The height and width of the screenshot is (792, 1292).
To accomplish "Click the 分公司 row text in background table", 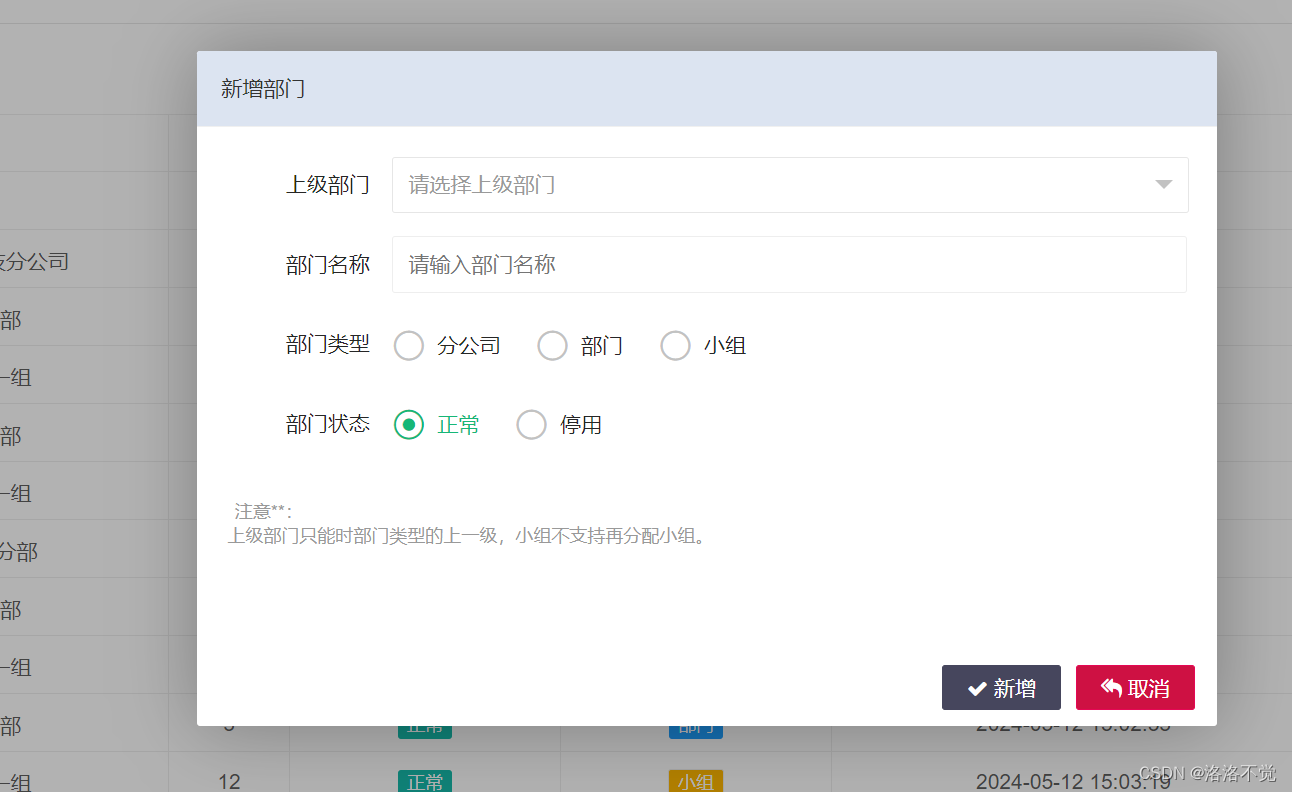I will pos(34,262).
